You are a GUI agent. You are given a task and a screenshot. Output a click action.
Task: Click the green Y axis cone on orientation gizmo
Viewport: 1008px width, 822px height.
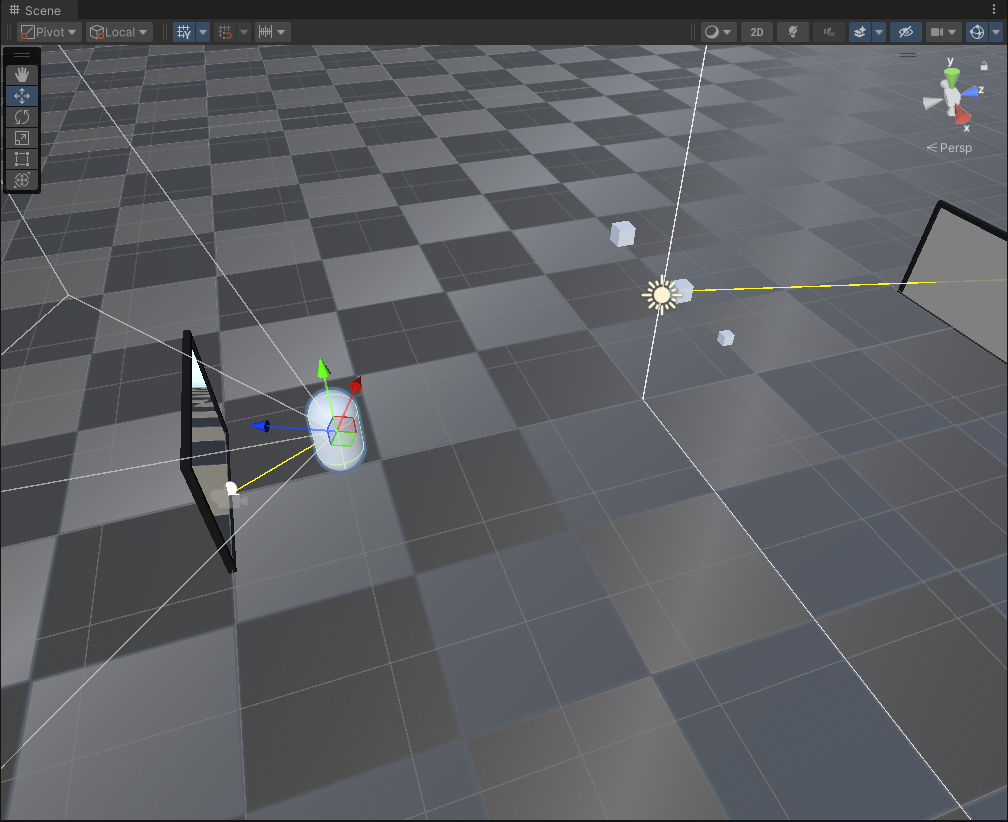point(951,76)
